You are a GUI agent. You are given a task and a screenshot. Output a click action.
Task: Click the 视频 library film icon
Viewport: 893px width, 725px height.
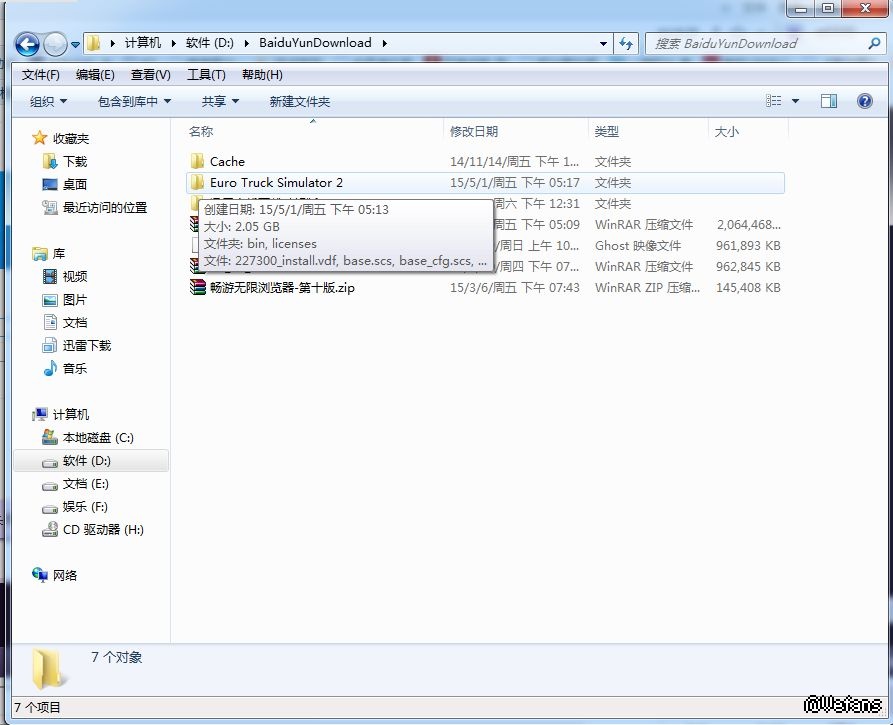pos(50,276)
